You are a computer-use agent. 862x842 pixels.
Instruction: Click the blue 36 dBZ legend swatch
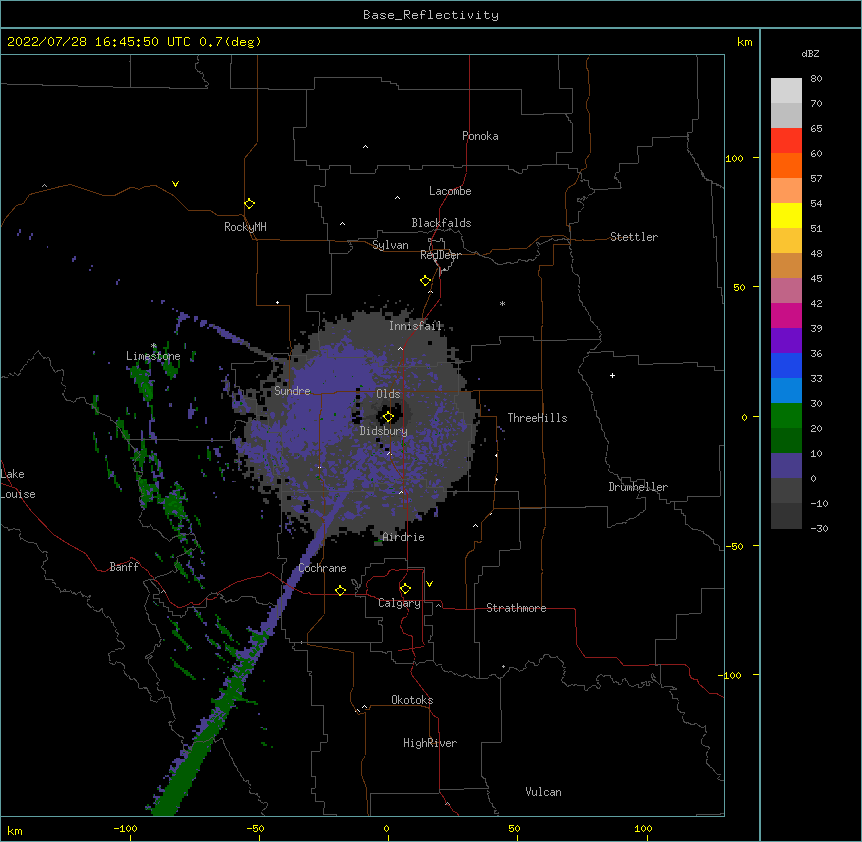[786, 365]
